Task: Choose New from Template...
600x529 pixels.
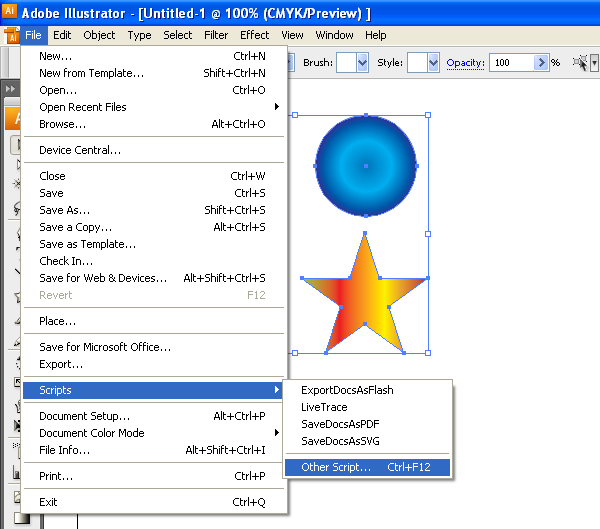Action: pos(153,73)
